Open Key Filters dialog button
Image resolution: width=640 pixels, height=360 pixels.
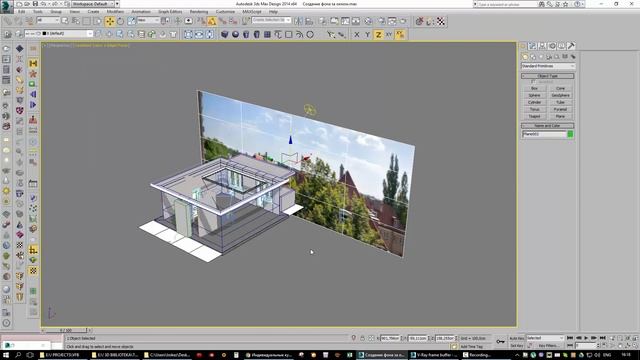548,345
